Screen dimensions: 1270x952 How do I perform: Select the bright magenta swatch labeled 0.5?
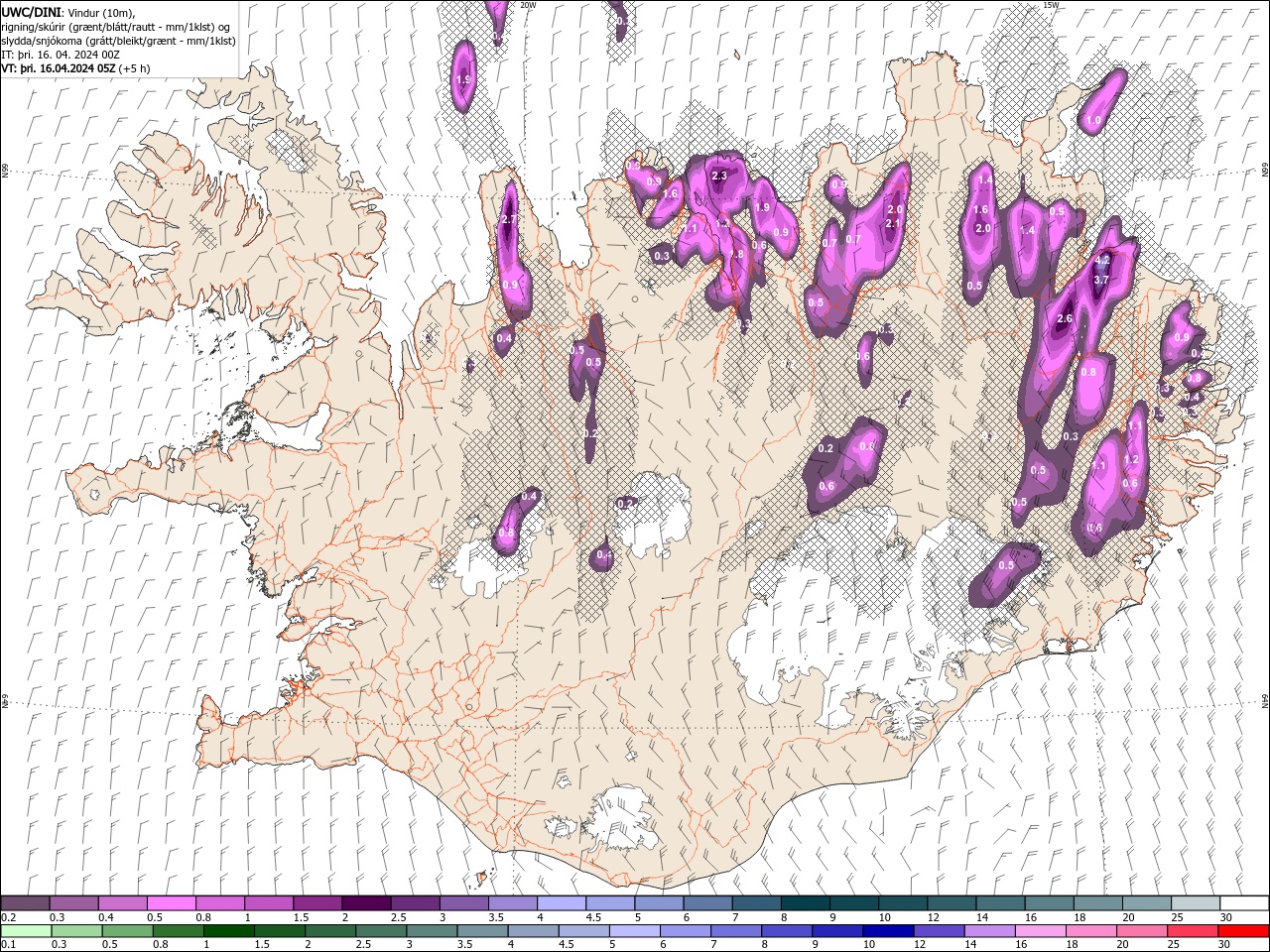pyautogui.click(x=171, y=903)
